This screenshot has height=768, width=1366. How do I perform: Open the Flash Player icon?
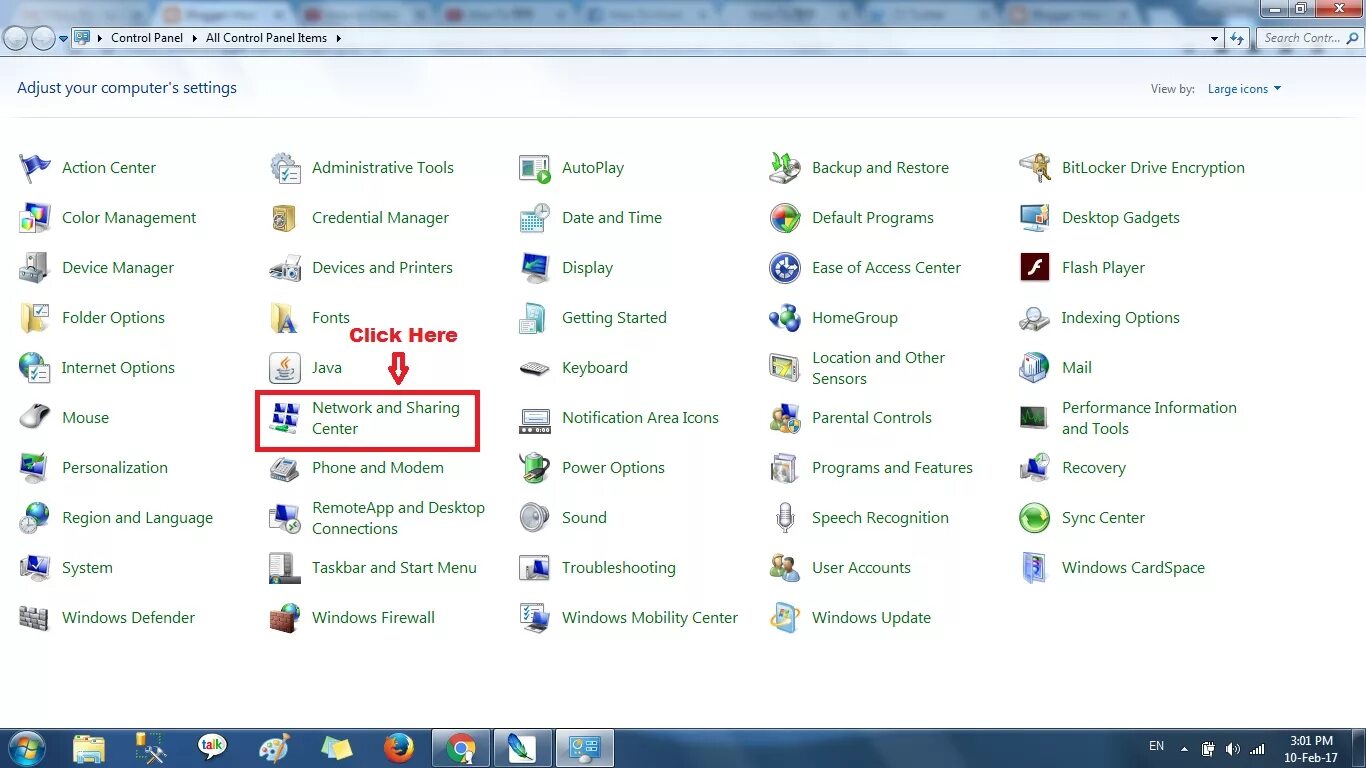pos(1035,268)
